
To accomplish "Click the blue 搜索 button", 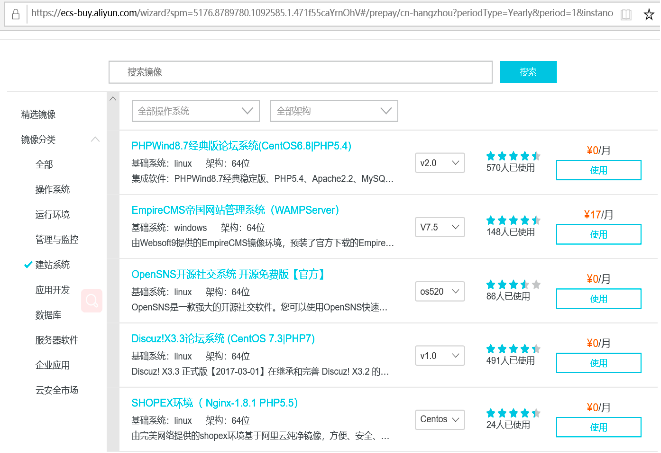I will pos(528,72).
